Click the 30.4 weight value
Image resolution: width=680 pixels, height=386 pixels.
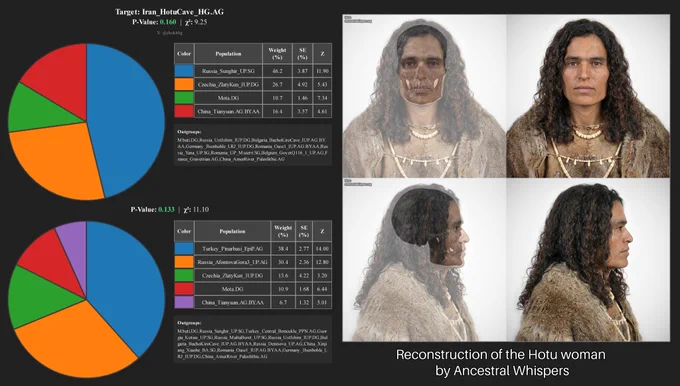pyautogui.click(x=283, y=262)
